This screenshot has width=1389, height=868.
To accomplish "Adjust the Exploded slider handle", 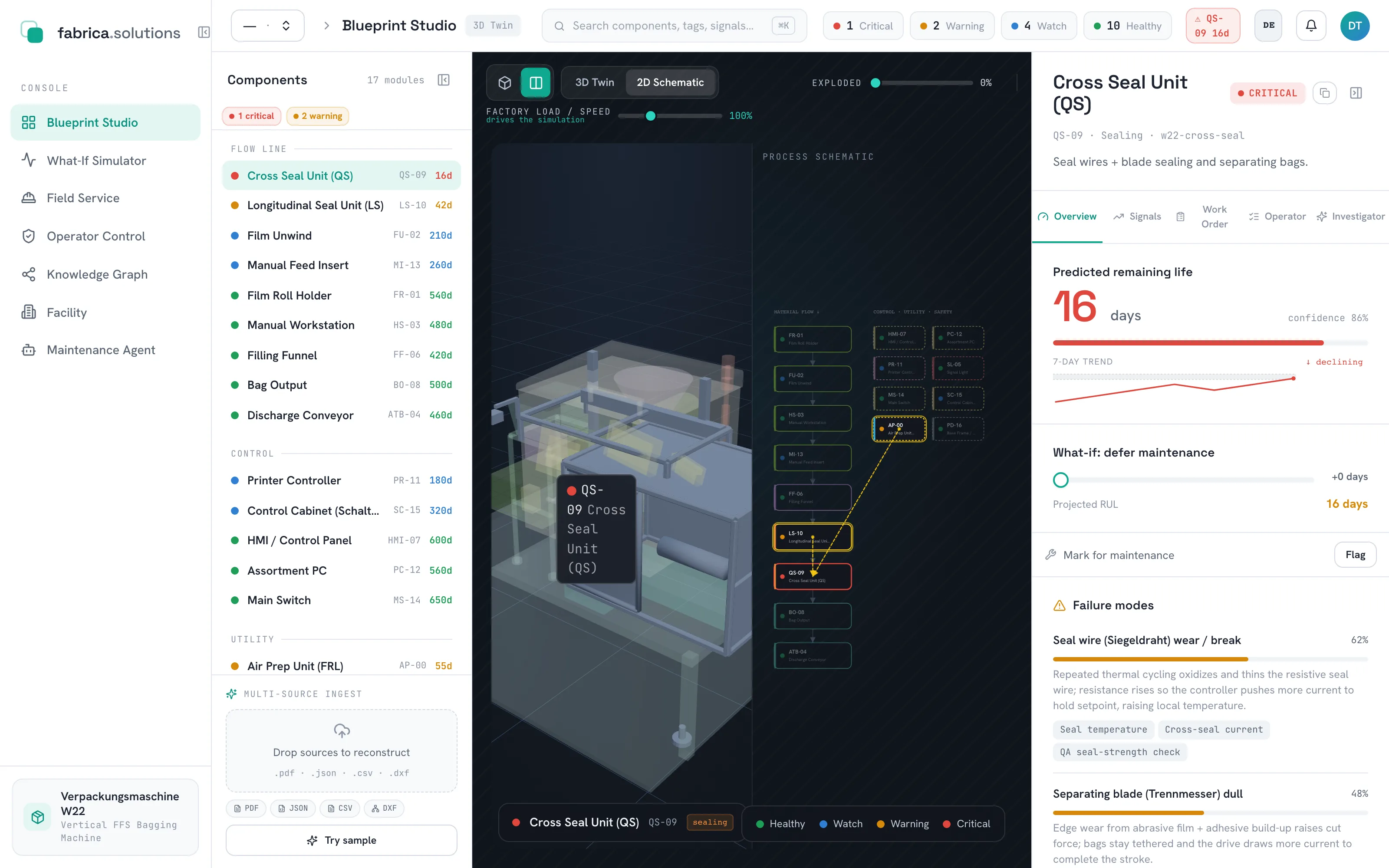I will tap(876, 82).
